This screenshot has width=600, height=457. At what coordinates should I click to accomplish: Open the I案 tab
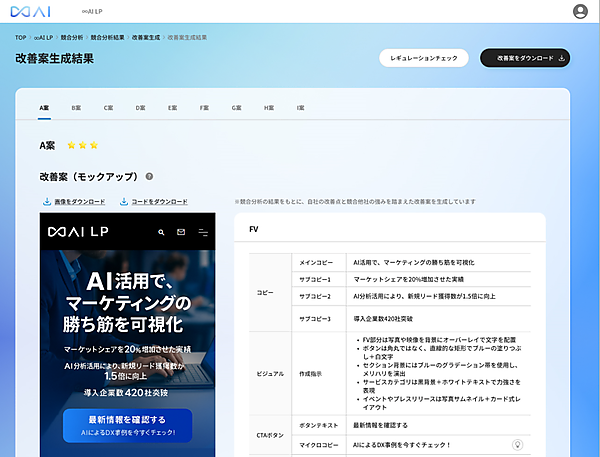click(x=300, y=108)
